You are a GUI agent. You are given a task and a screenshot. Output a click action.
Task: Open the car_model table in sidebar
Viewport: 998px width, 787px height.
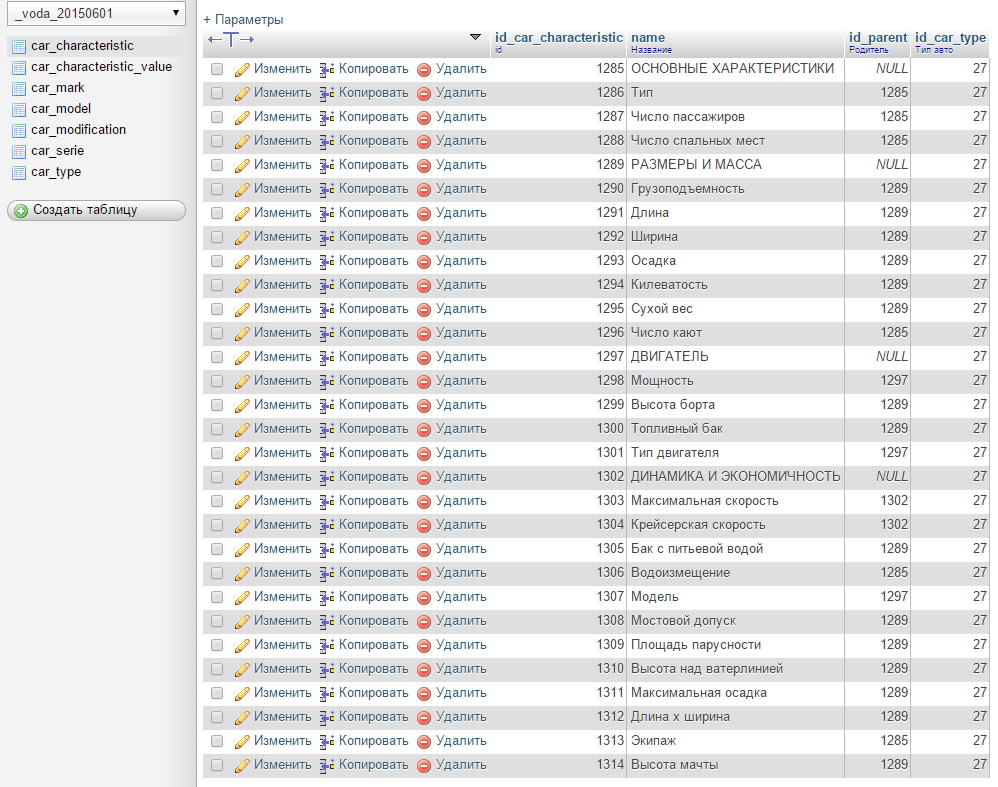(x=60, y=109)
